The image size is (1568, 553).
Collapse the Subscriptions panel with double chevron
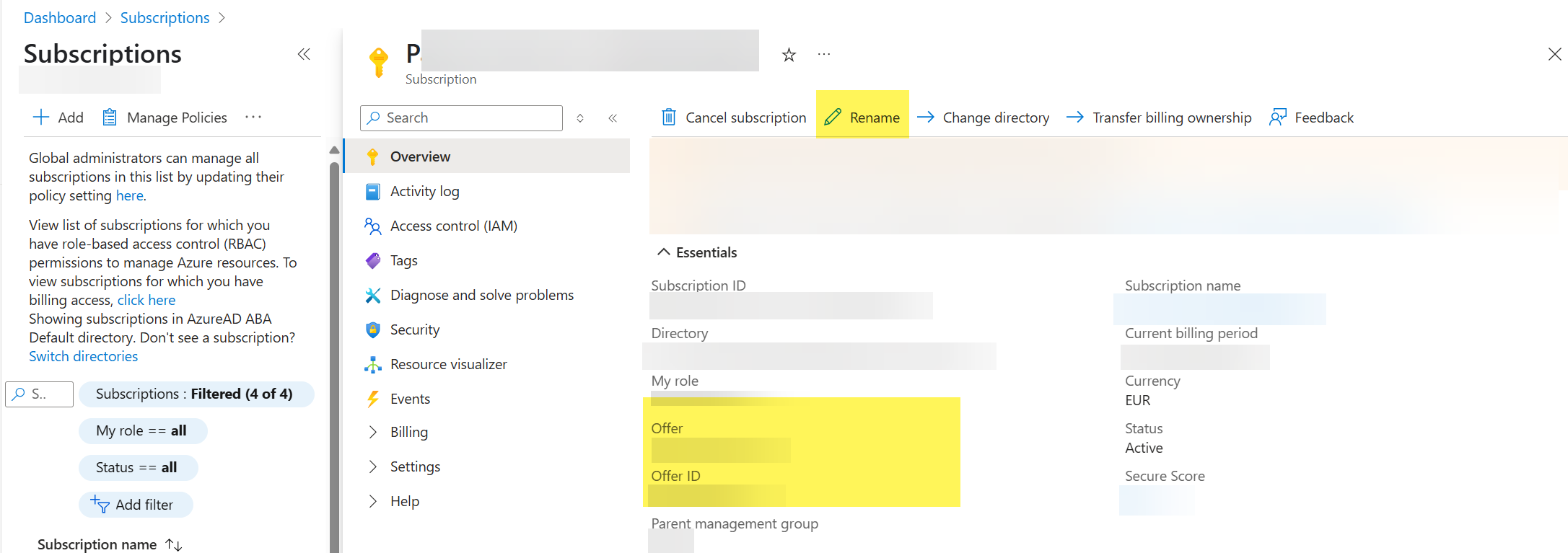304,54
